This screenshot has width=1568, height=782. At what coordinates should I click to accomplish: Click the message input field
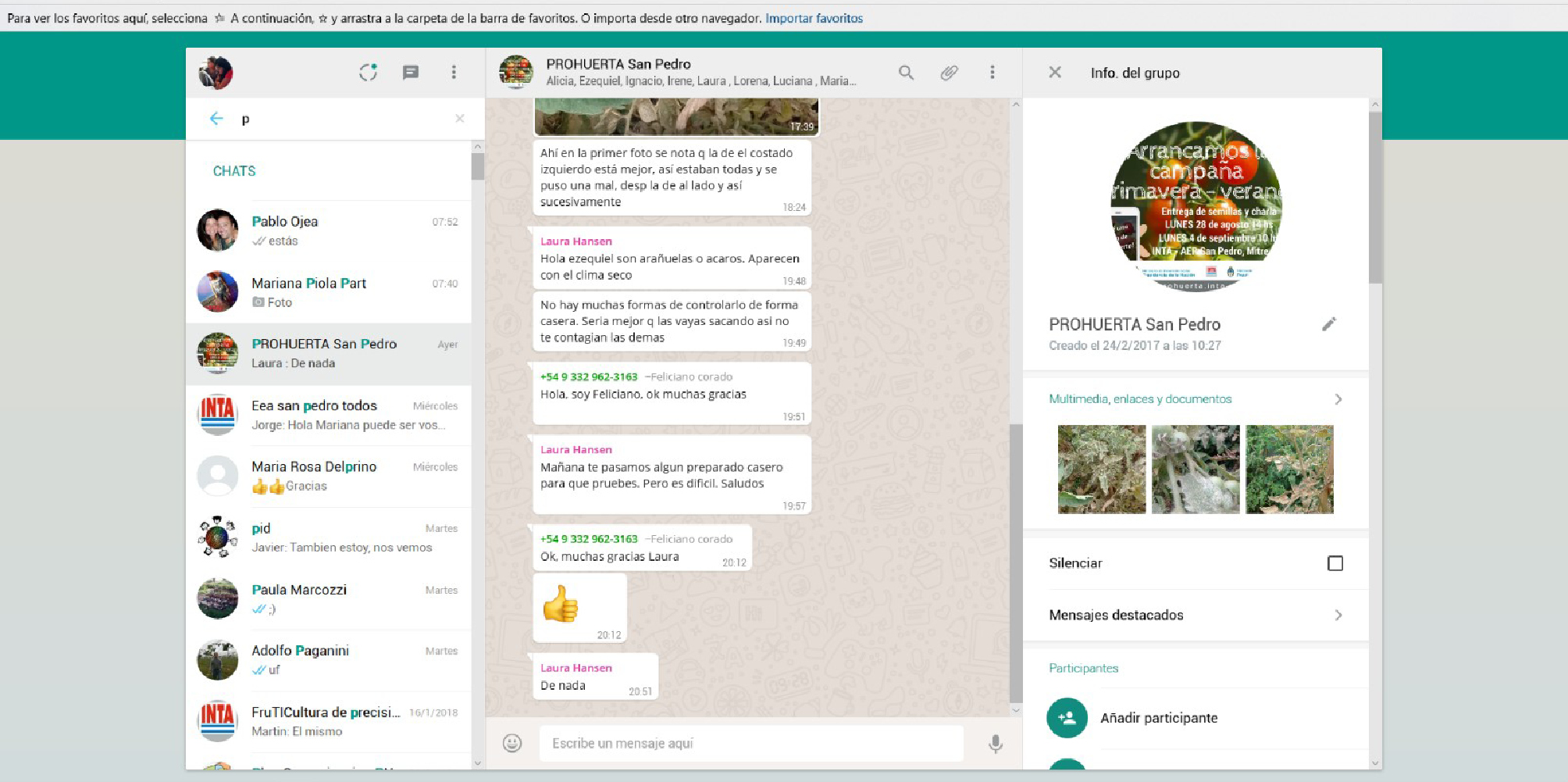[750, 743]
